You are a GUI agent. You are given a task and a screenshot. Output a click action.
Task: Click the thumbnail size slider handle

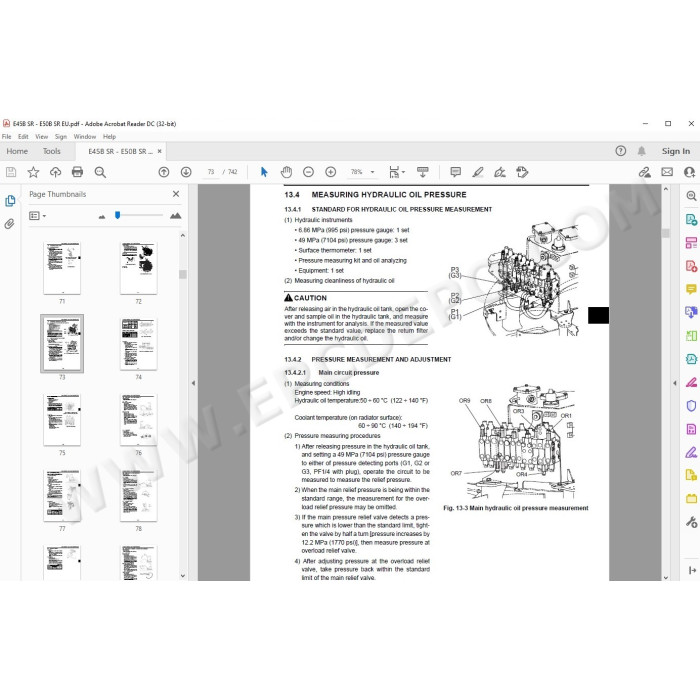coord(117,215)
